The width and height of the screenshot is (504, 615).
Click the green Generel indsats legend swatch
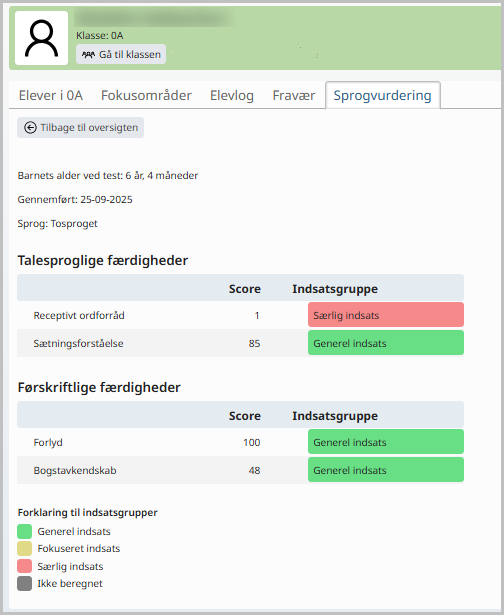coord(24,531)
